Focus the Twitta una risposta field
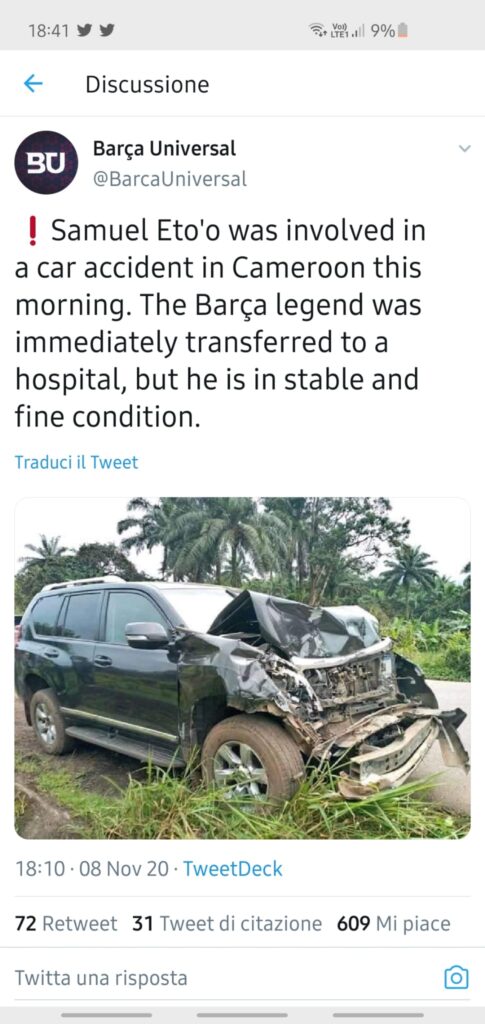Viewport: 485px width, 1024px height. [x=222, y=978]
